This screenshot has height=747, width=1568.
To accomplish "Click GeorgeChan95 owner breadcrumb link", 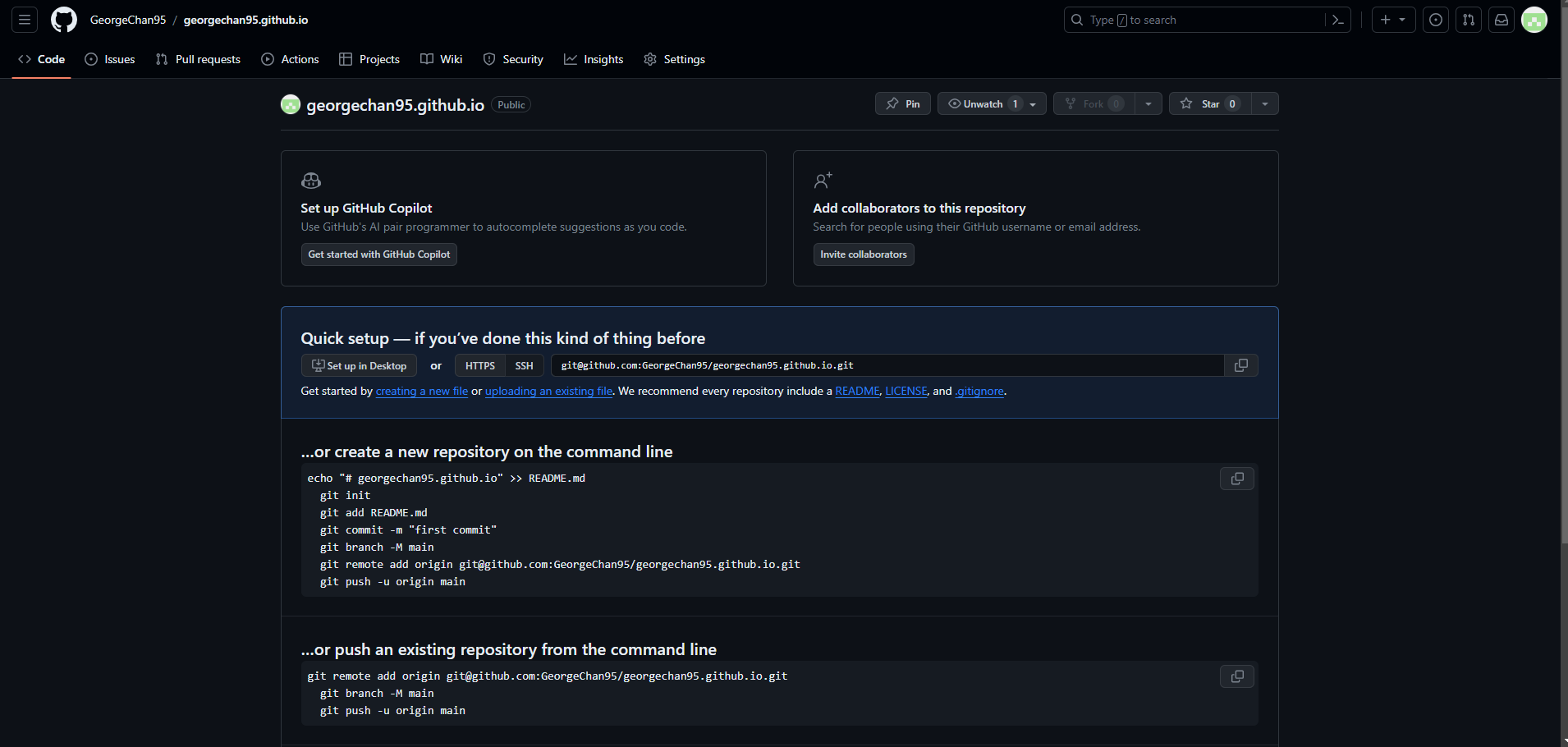I will click(x=128, y=20).
